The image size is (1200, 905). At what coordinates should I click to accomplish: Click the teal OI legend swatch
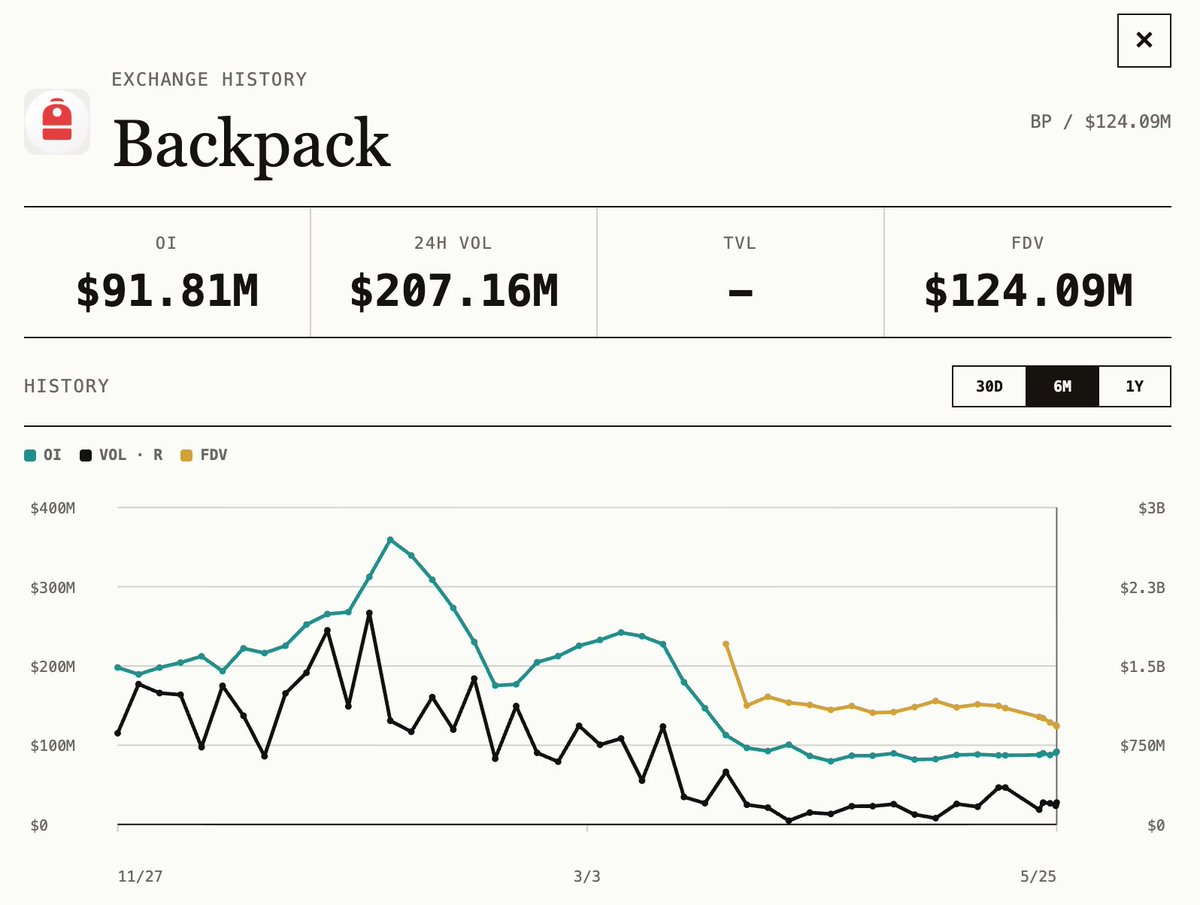[30, 456]
